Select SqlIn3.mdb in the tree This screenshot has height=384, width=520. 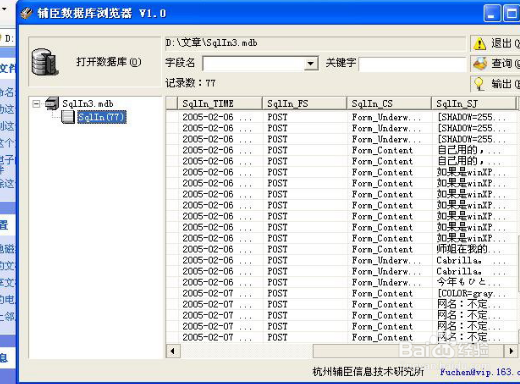pos(88,104)
